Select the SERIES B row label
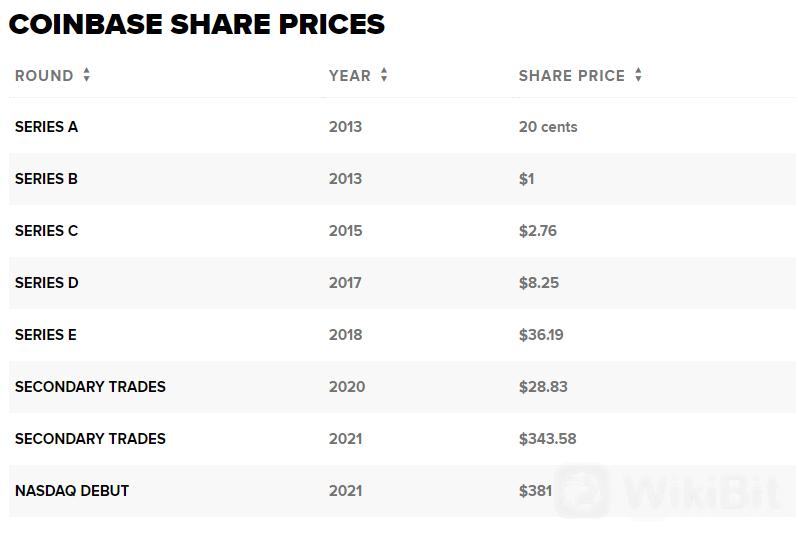Image resolution: width=798 pixels, height=539 pixels. point(46,179)
